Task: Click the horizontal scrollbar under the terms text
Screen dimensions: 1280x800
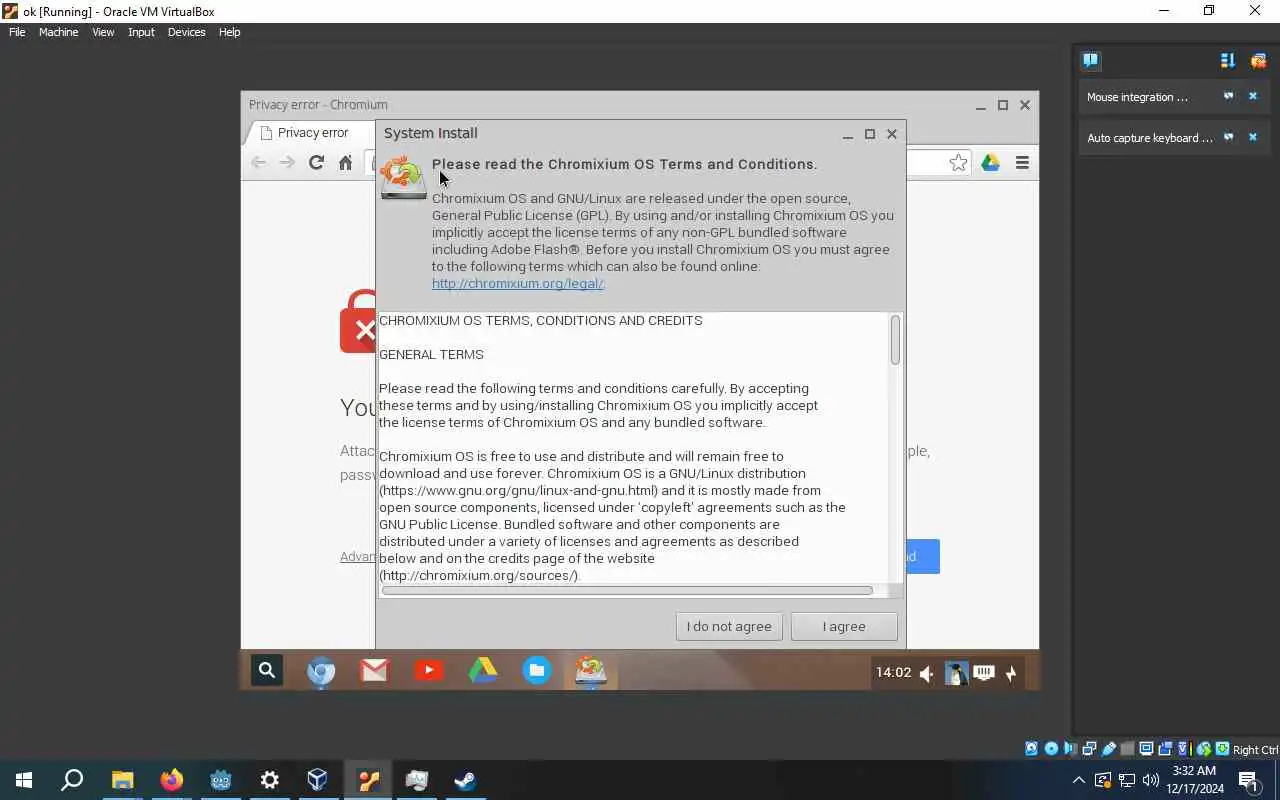Action: click(x=627, y=590)
